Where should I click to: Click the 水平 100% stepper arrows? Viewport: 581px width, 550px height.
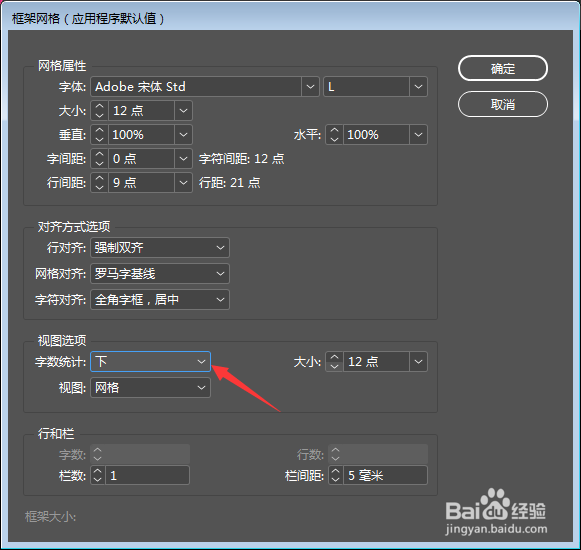(334, 135)
